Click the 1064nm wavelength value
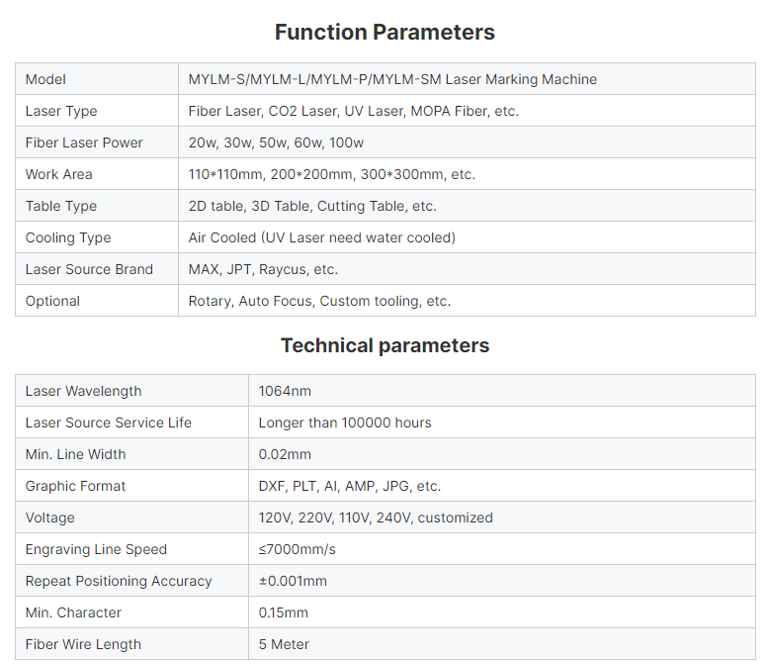 click(x=285, y=391)
